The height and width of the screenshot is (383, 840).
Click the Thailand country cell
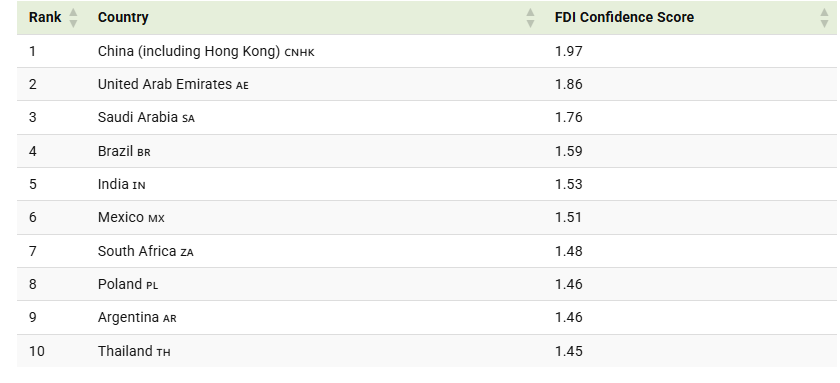[x=134, y=351]
